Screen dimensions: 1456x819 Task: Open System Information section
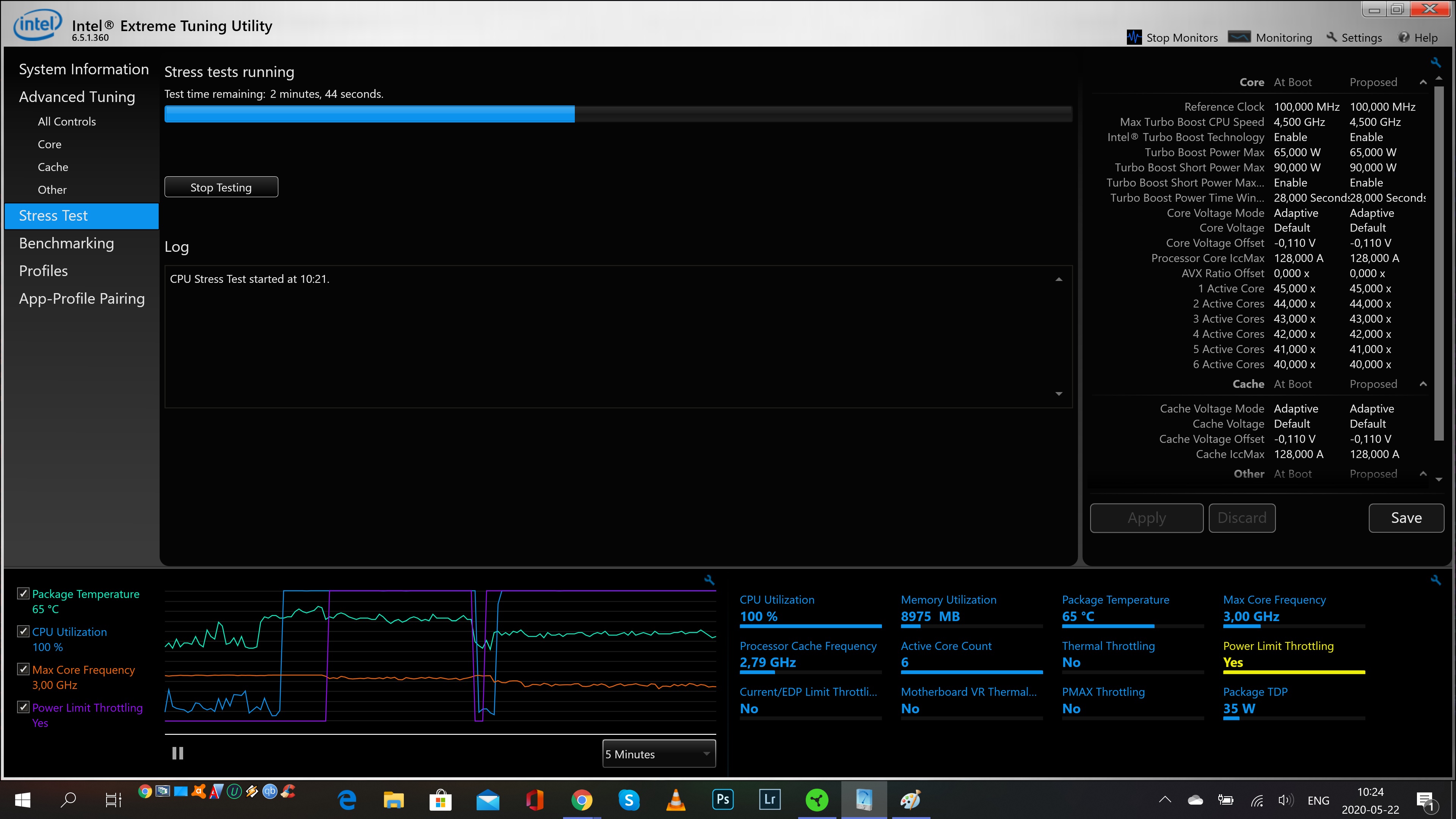click(x=84, y=69)
